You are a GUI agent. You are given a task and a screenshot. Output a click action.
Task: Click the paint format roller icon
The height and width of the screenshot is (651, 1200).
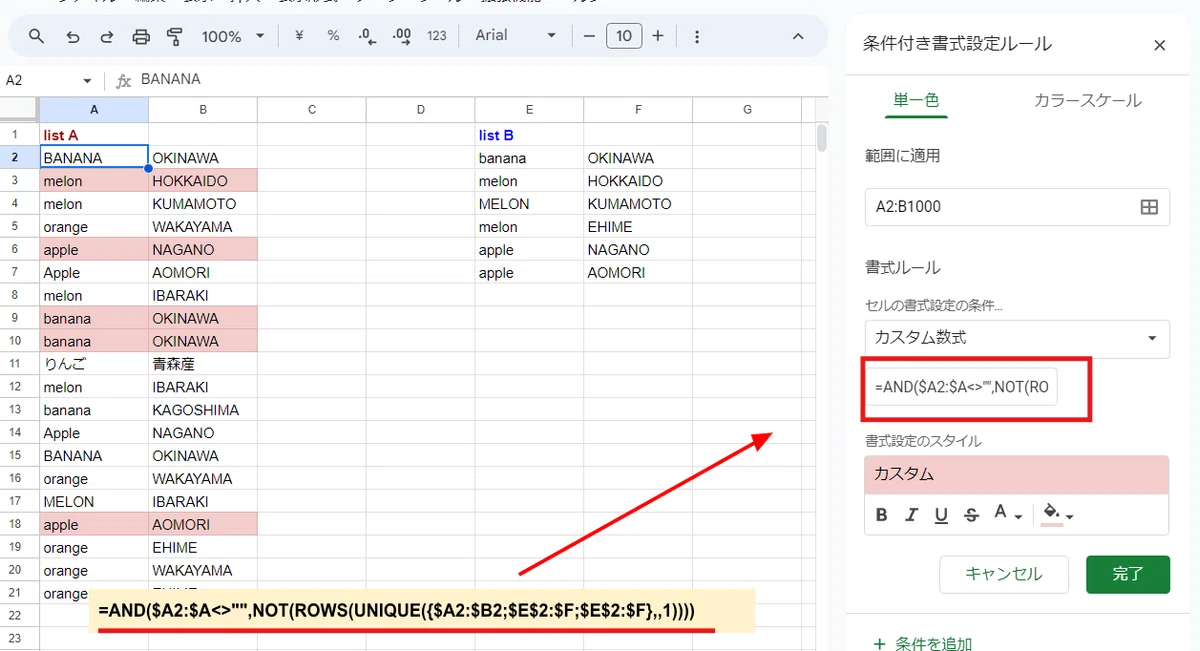(x=175, y=36)
